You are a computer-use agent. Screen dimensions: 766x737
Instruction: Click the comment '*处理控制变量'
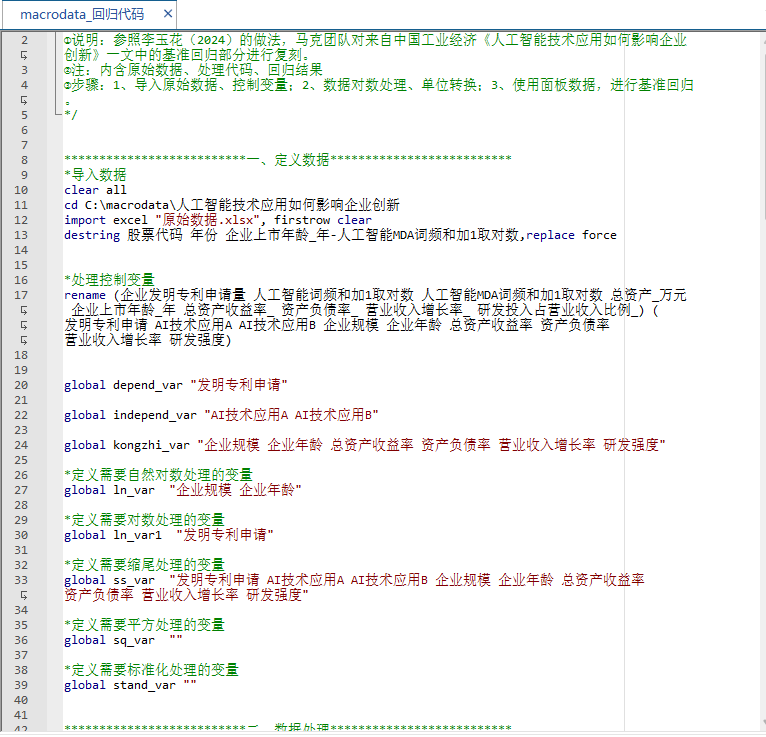[109, 280]
